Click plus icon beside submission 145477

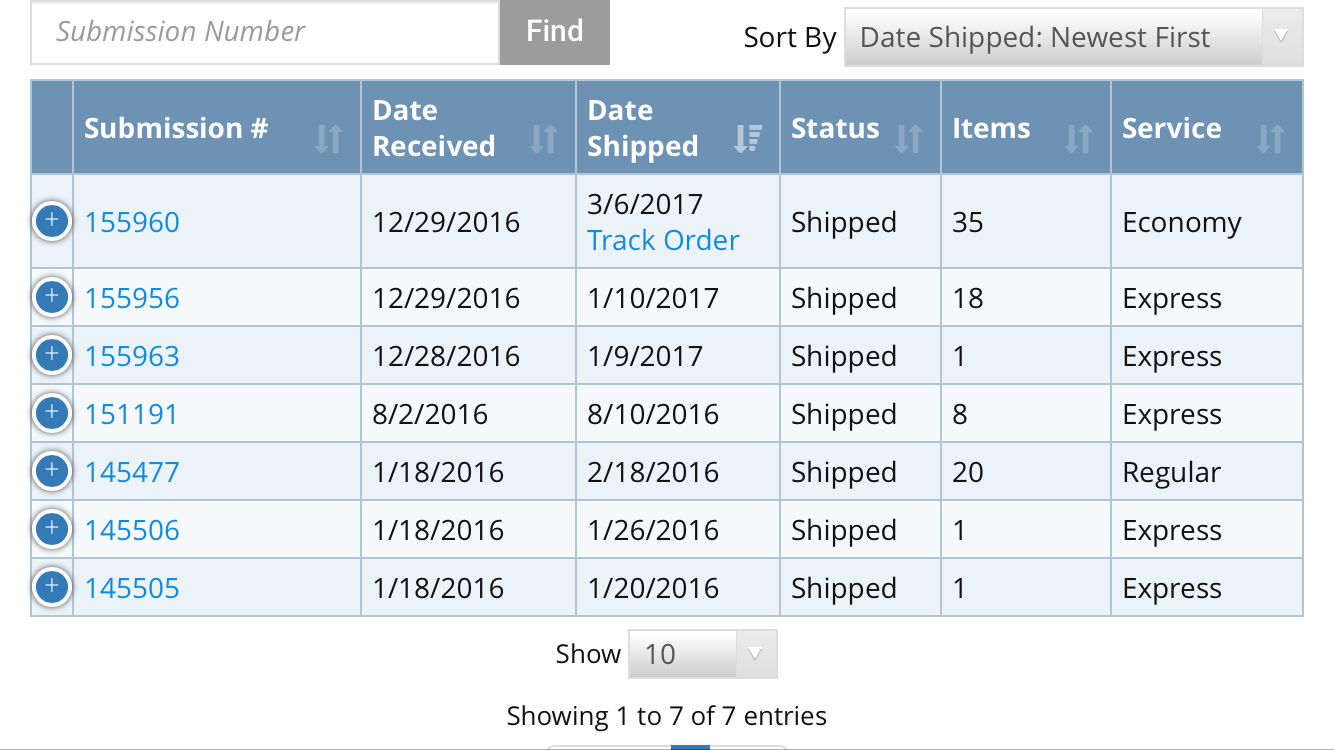[52, 471]
